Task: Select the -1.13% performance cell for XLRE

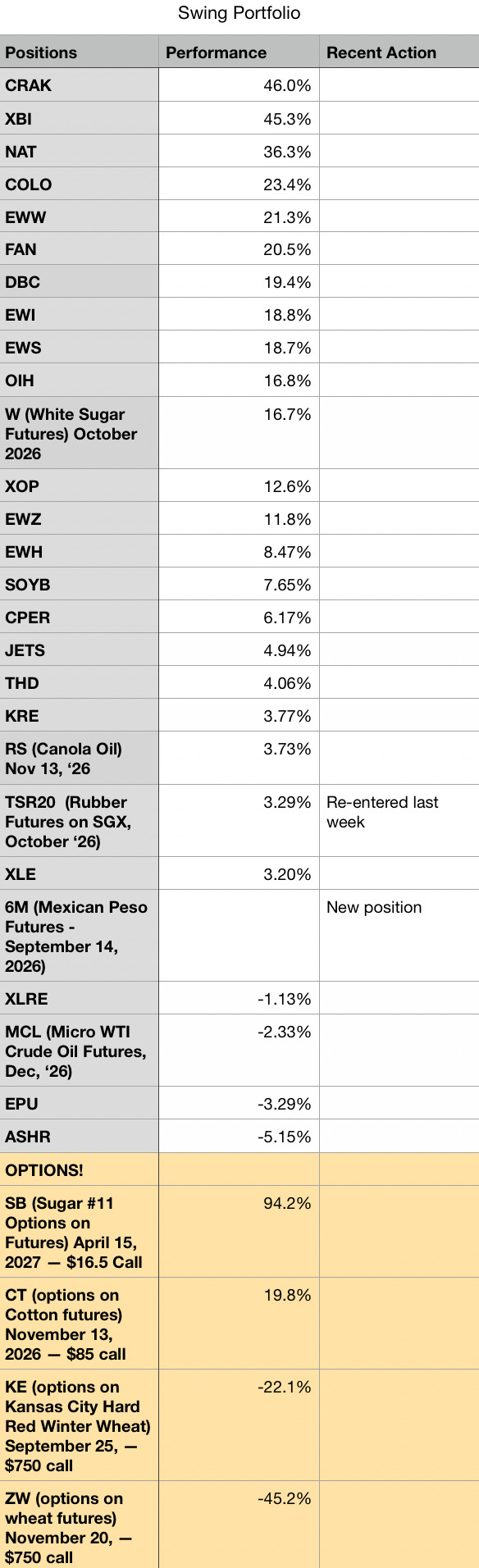Action: tap(239, 998)
